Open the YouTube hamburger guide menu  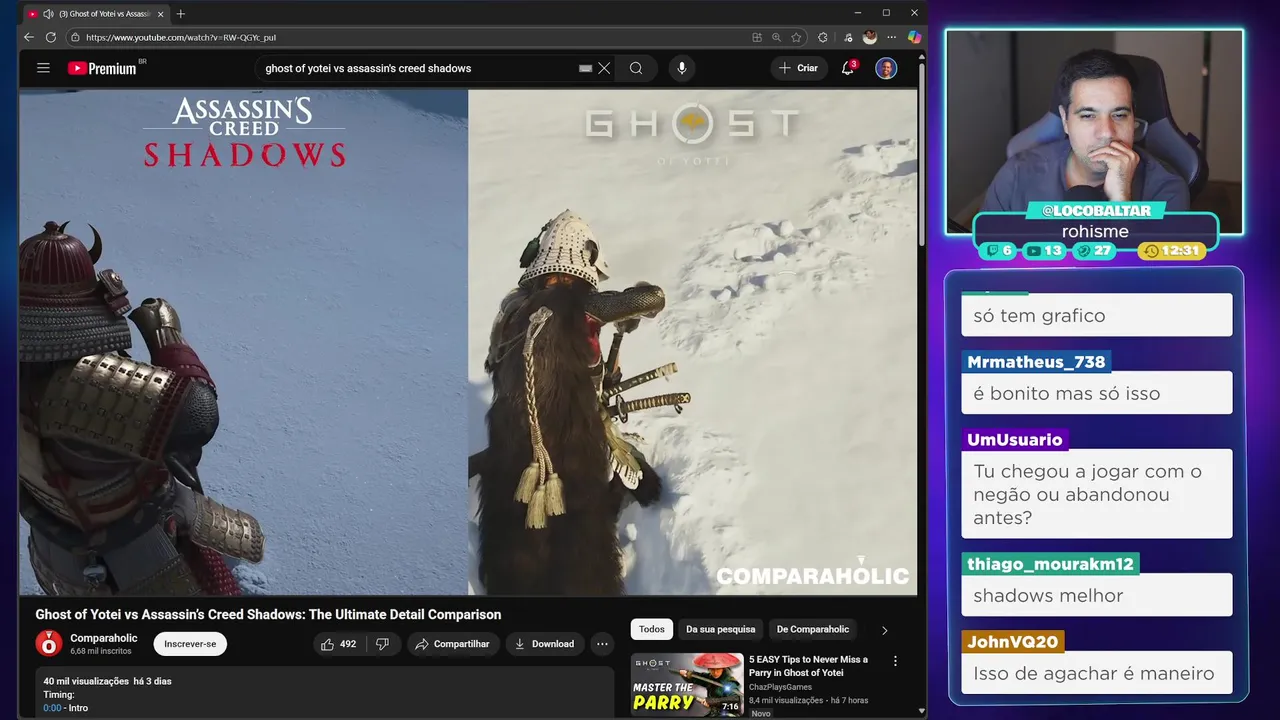tap(43, 68)
